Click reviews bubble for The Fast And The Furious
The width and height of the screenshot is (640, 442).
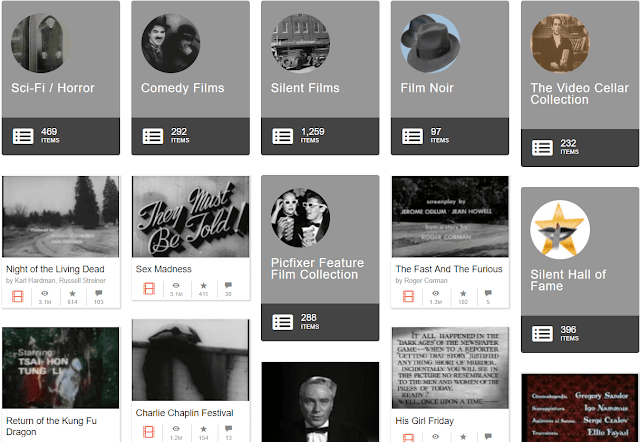488,293
